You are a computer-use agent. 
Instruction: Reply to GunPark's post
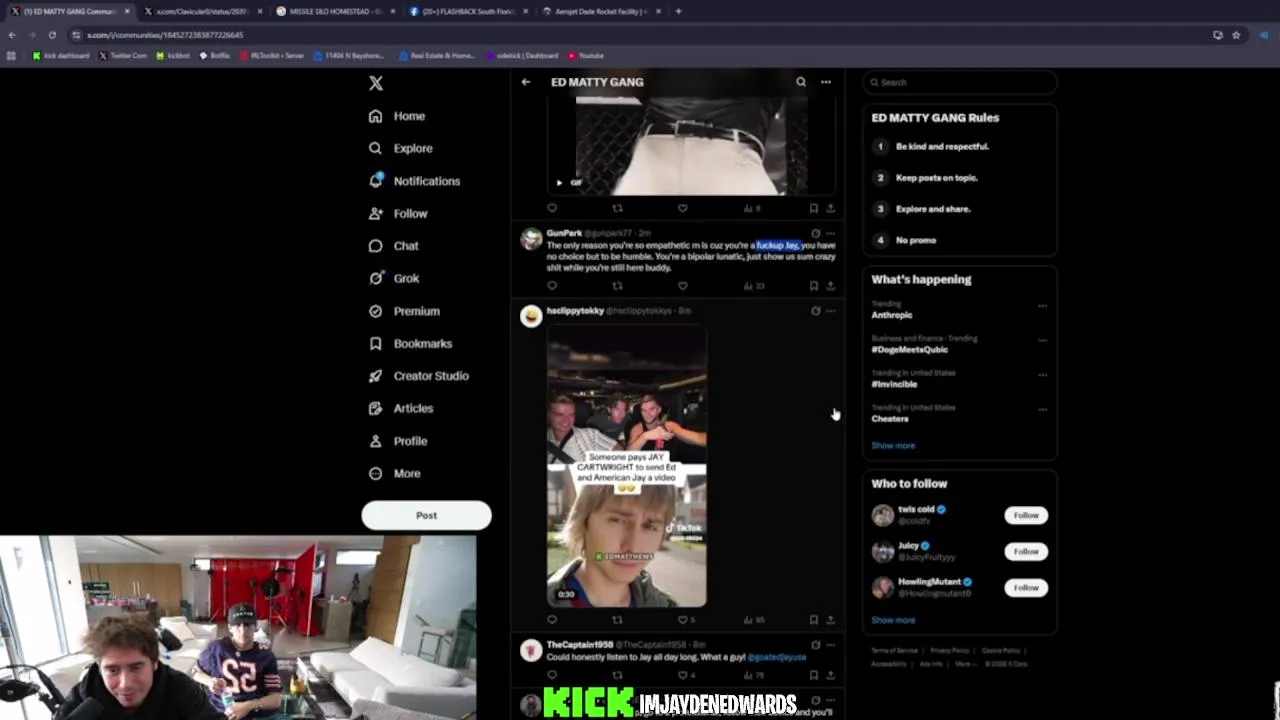(552, 286)
